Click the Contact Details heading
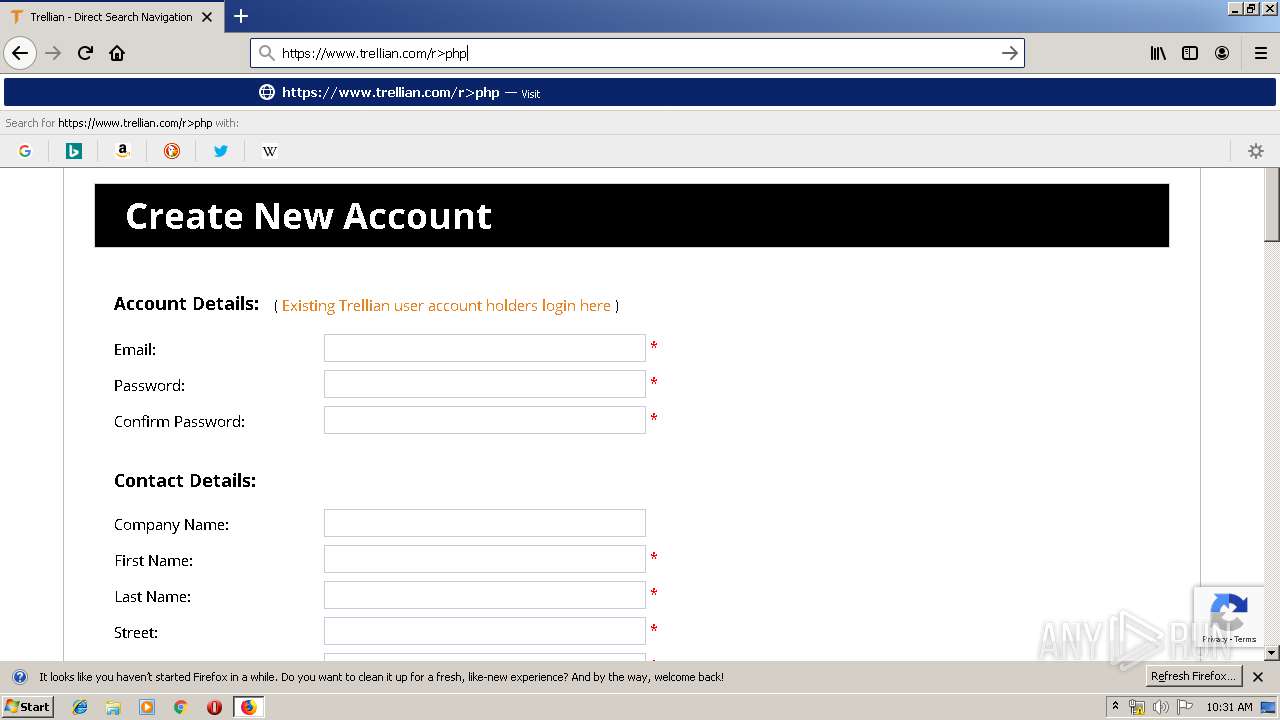 click(185, 481)
